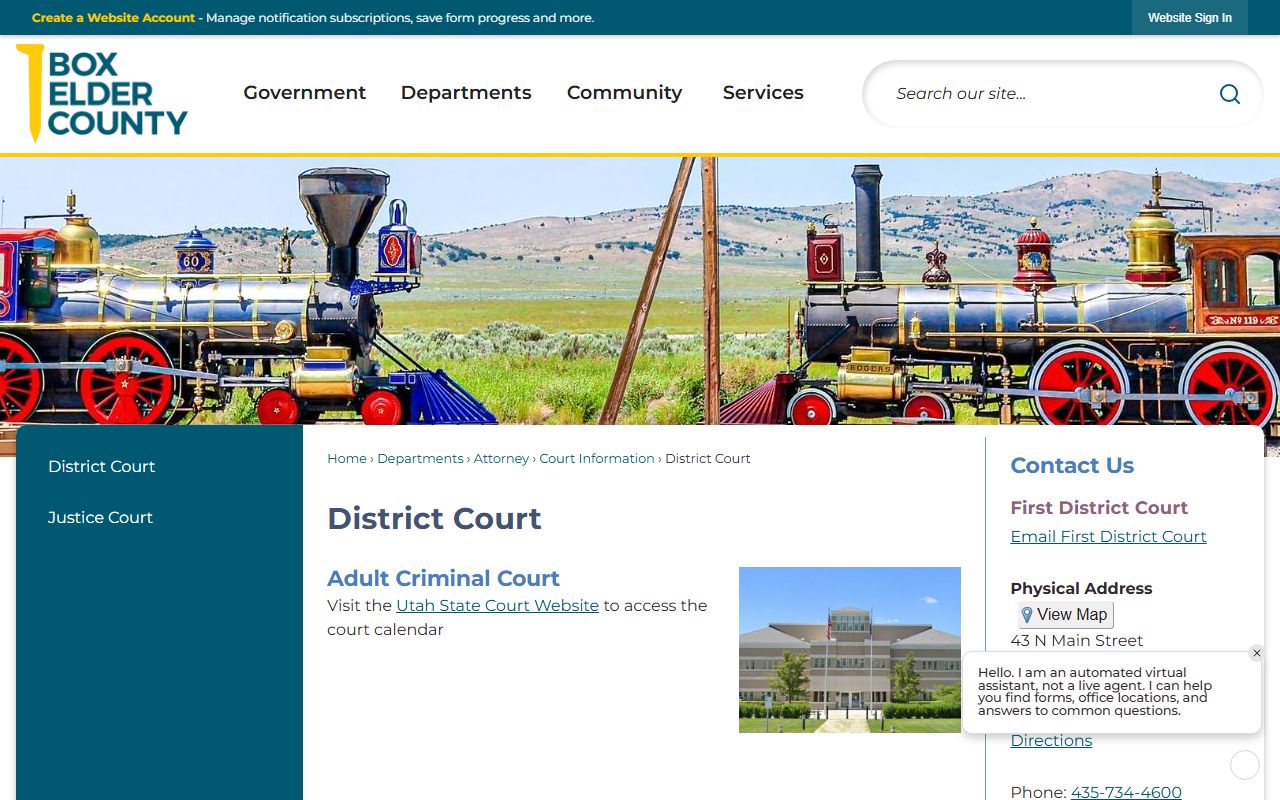Open the Community menu
The width and height of the screenshot is (1280, 800).
[624, 93]
